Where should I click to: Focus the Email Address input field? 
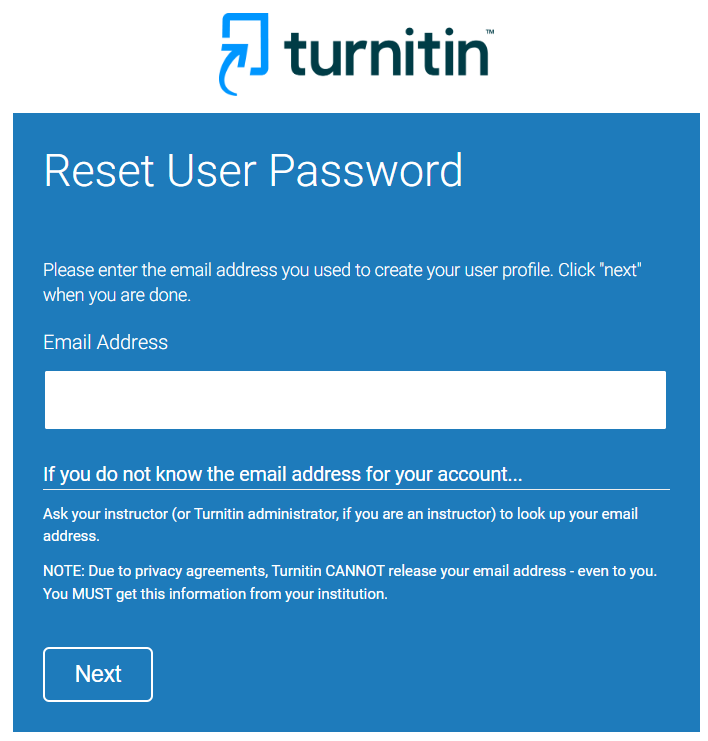[355, 400]
